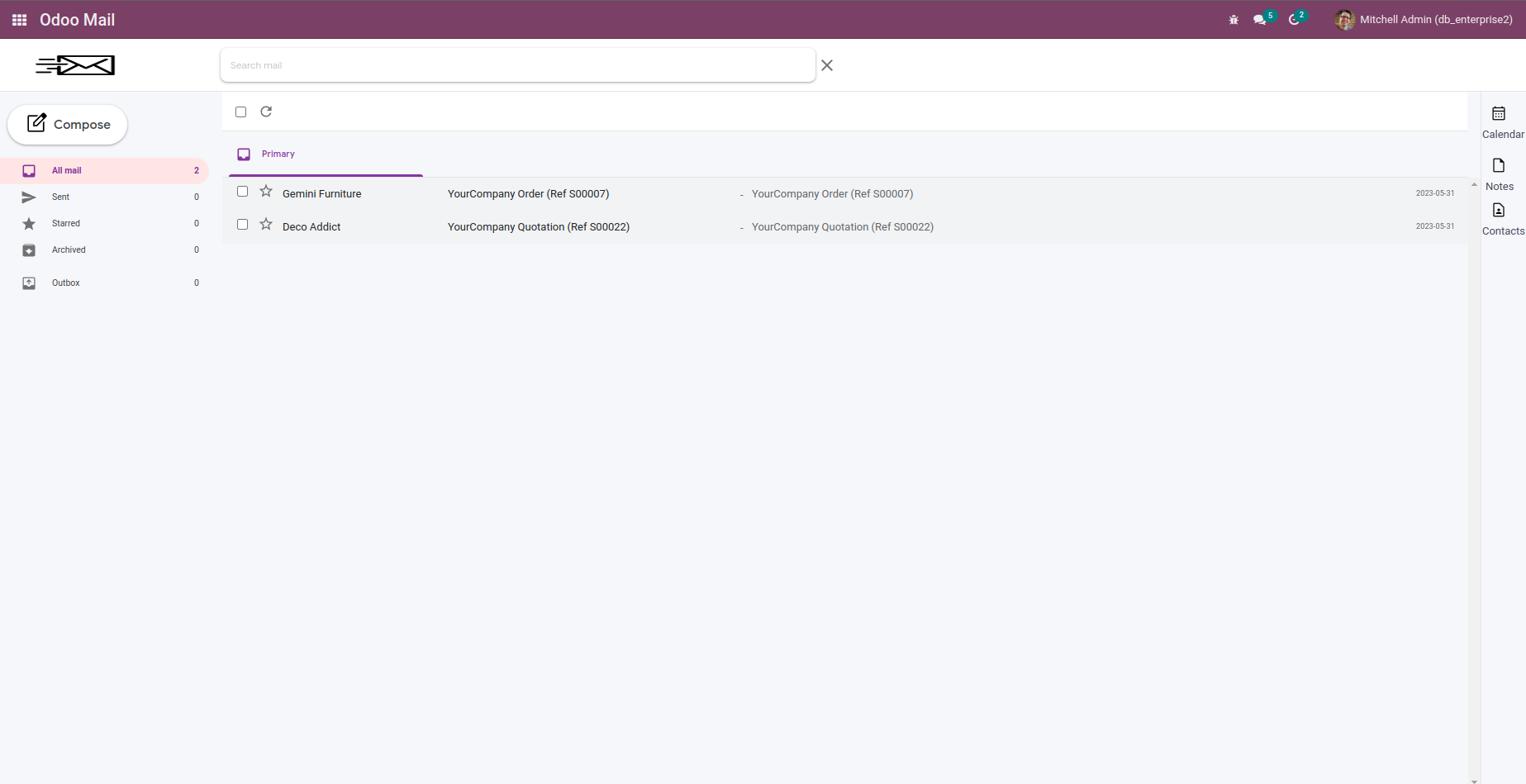Check the Deco Addict mail checkbox
This screenshot has height=784, width=1526.
tap(242, 224)
